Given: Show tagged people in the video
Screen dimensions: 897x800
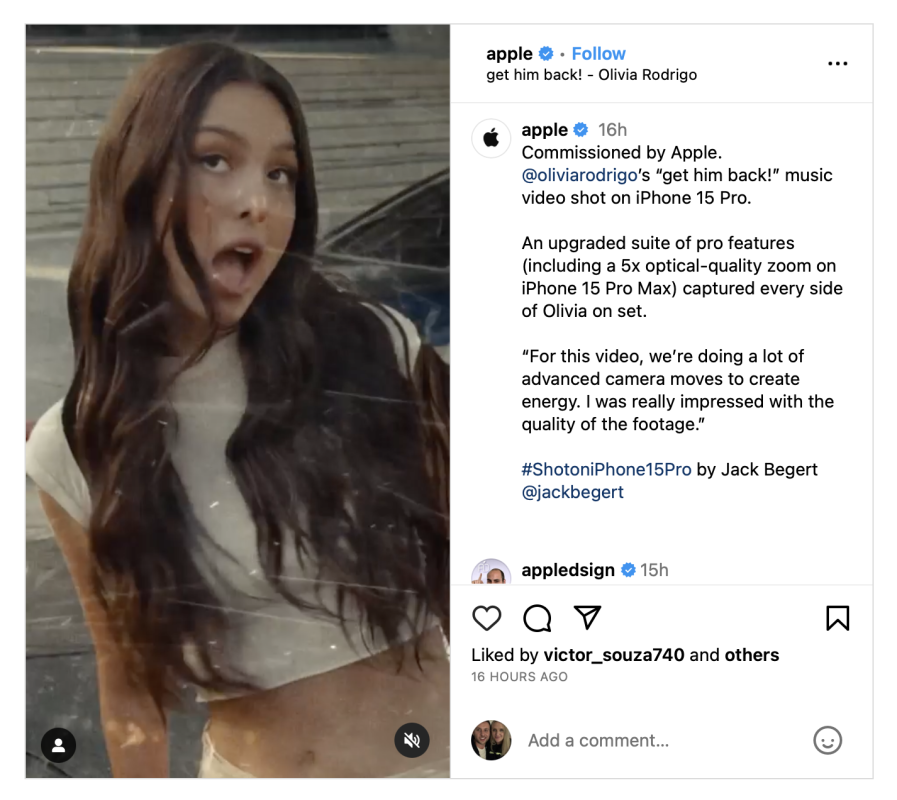Looking at the screenshot, I should pos(59,745).
